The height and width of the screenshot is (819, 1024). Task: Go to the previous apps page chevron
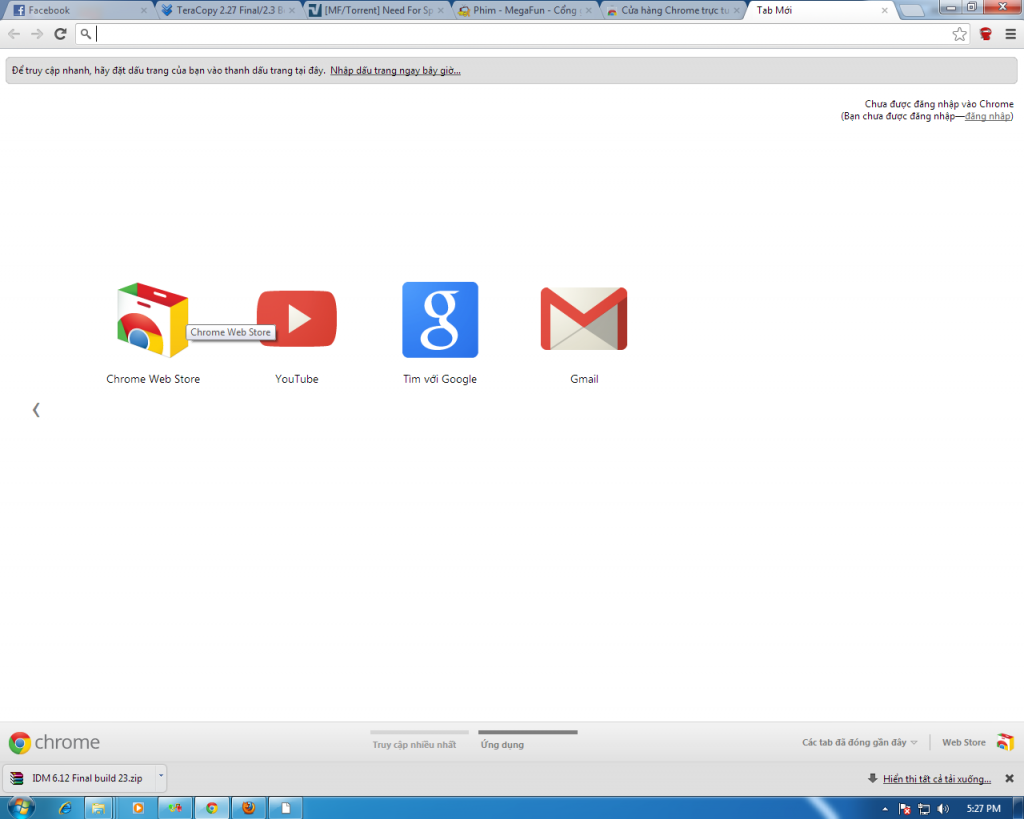(36, 409)
